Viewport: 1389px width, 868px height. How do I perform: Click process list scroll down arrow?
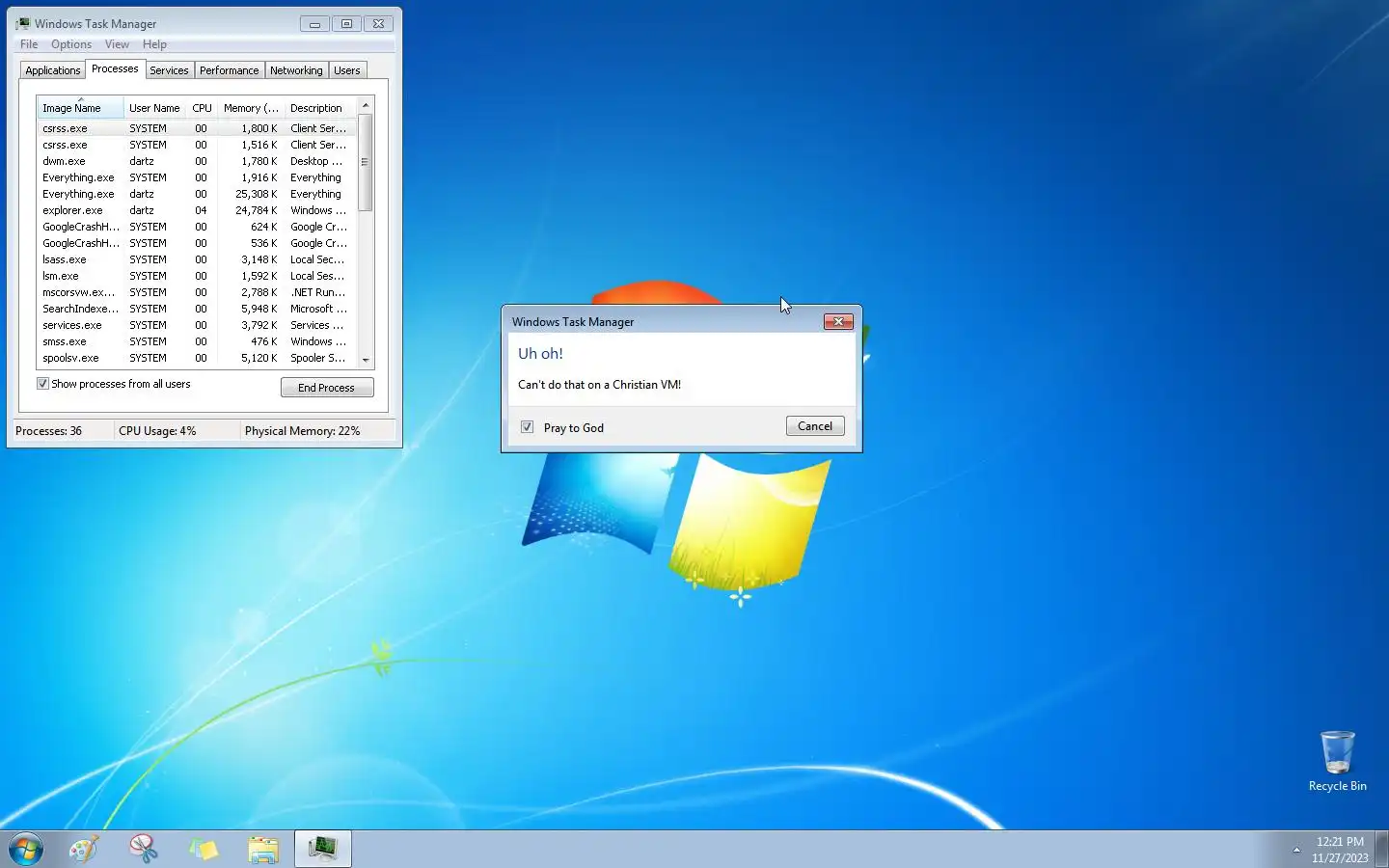[x=366, y=360]
